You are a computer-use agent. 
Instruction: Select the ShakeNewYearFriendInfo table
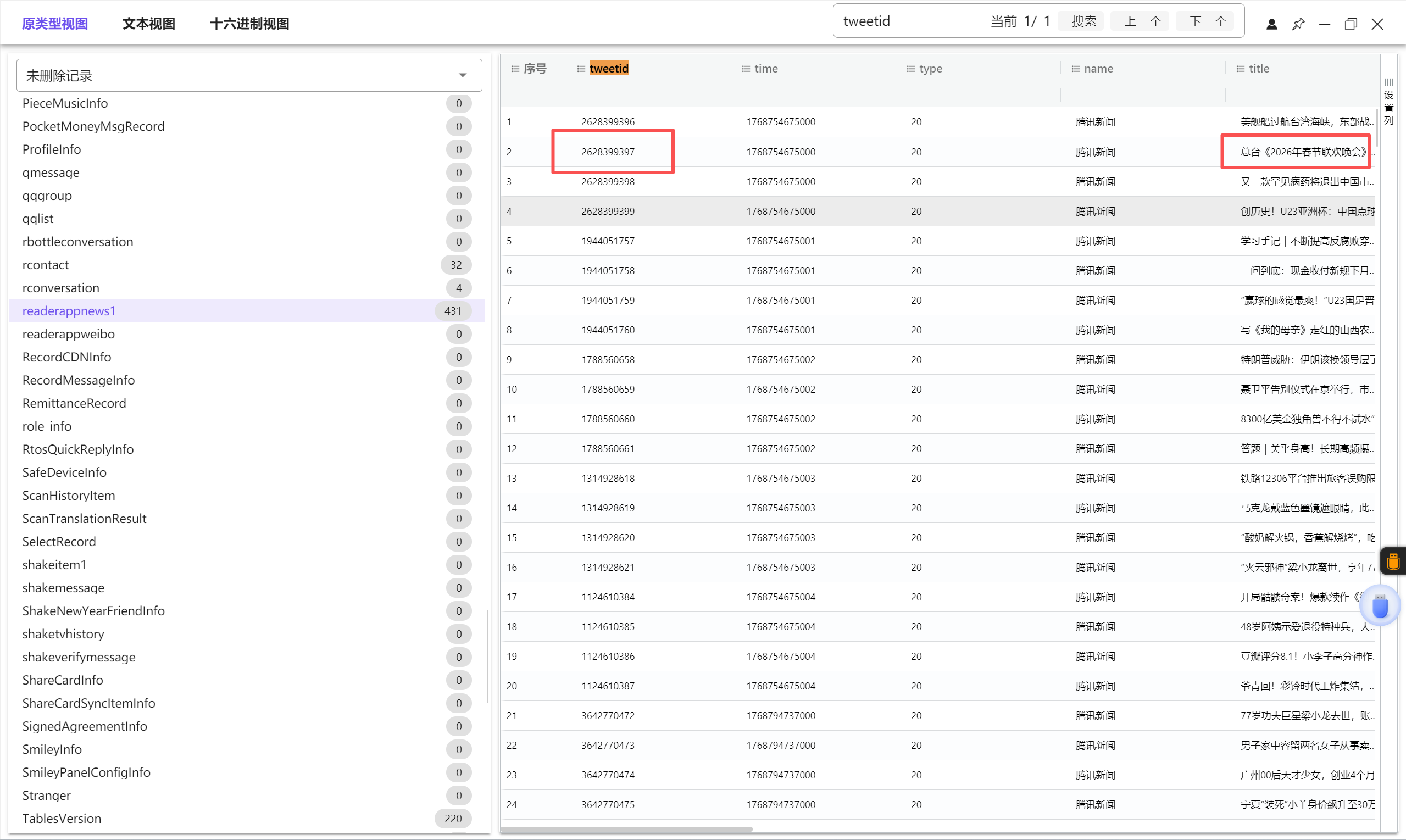click(247, 611)
